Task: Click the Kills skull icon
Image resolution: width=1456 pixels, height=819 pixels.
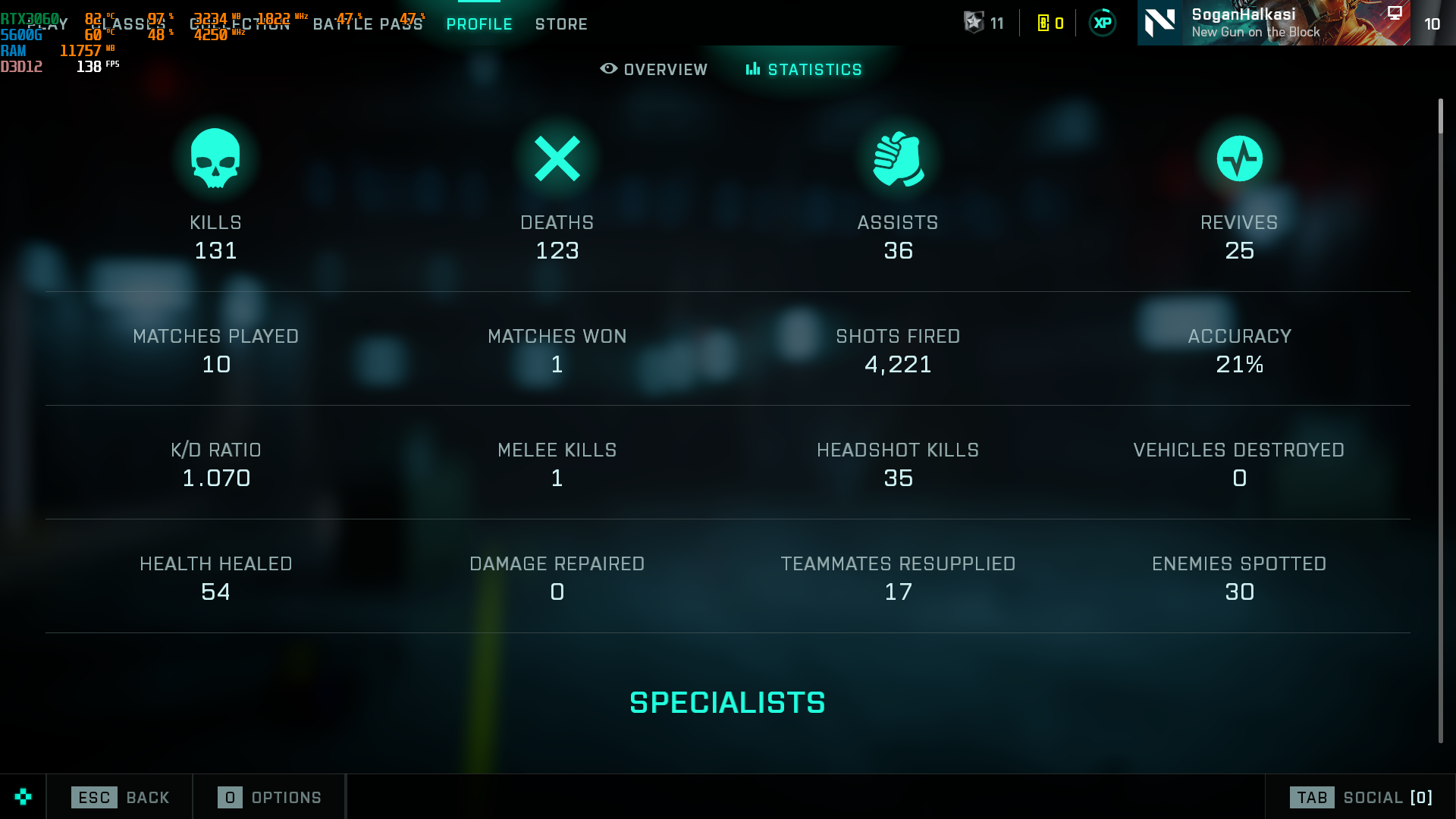Action: coord(215,158)
